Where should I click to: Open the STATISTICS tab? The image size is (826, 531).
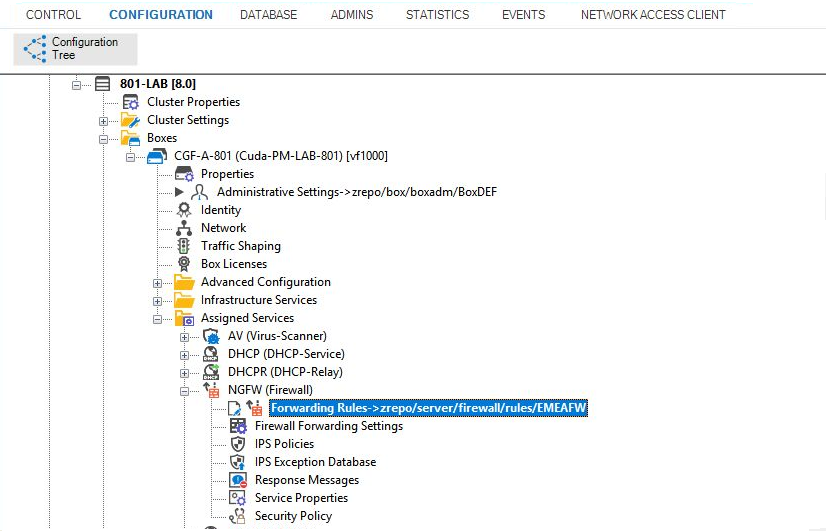point(437,15)
